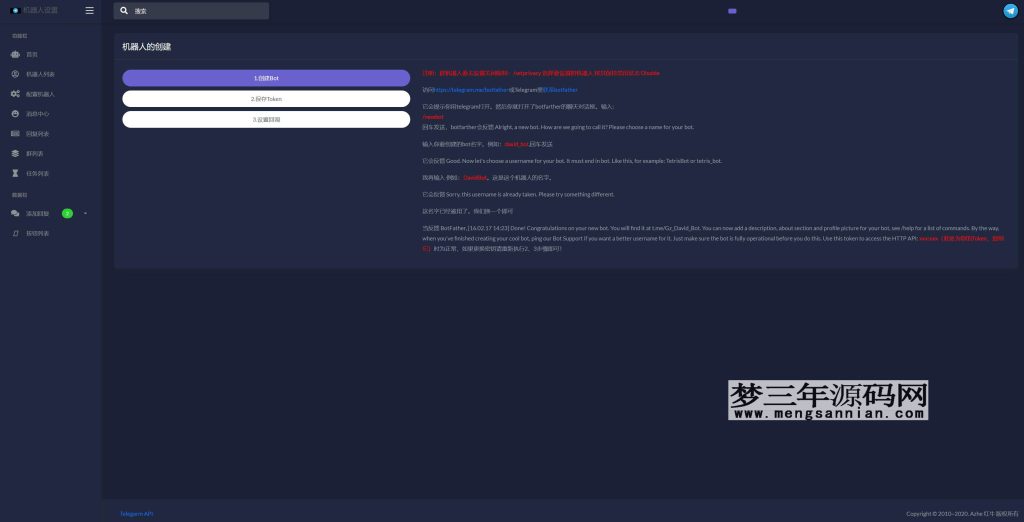Select the third step tab "3.设置回复"
Viewport: 1024px width, 522px height.
(266, 120)
